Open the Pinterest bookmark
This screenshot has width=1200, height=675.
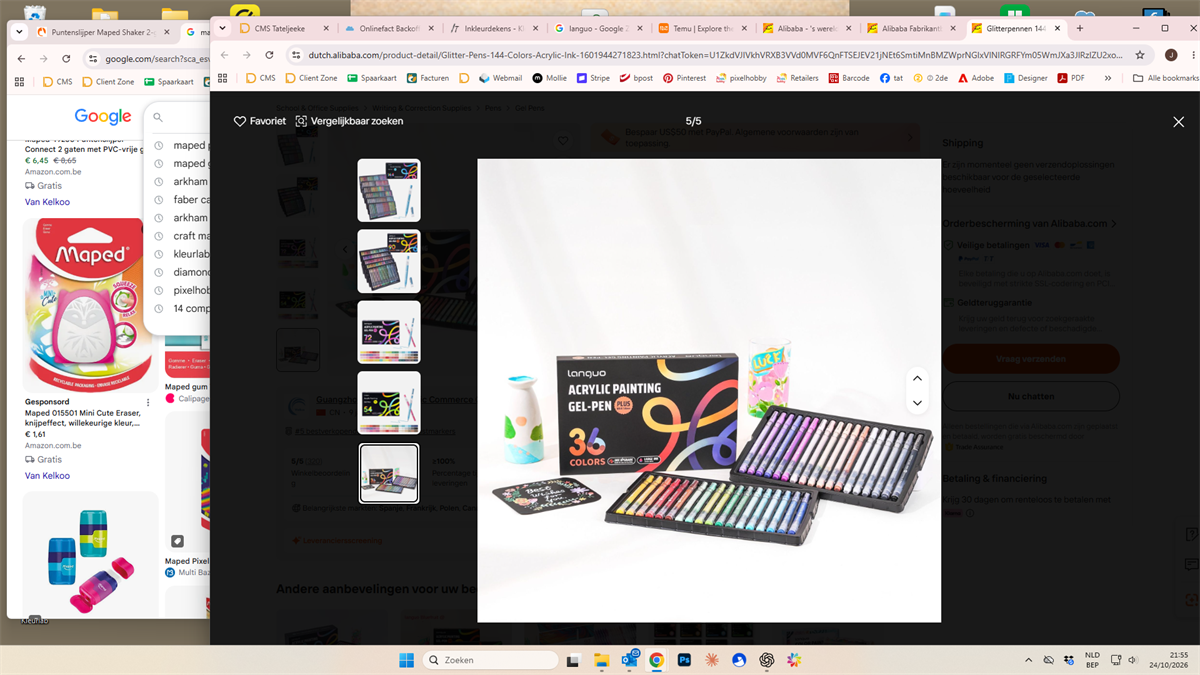(x=684, y=78)
